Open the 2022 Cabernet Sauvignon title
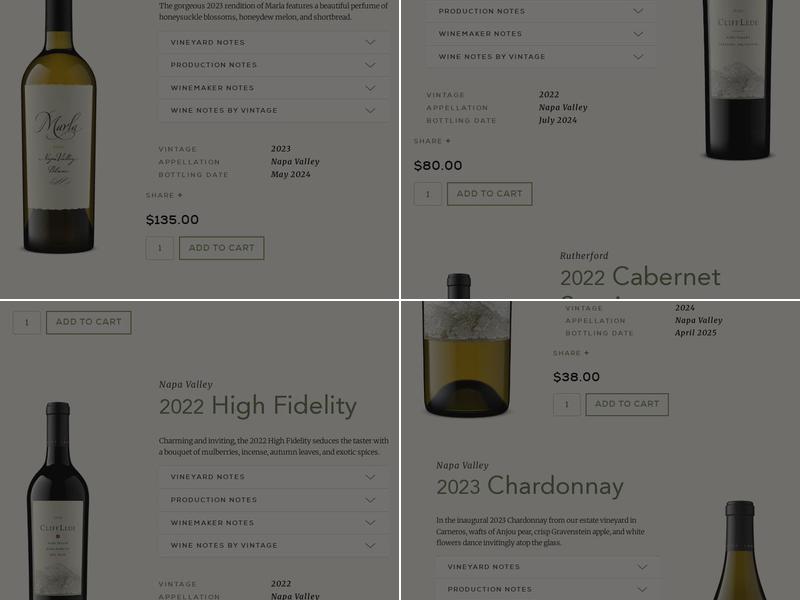 coord(640,277)
